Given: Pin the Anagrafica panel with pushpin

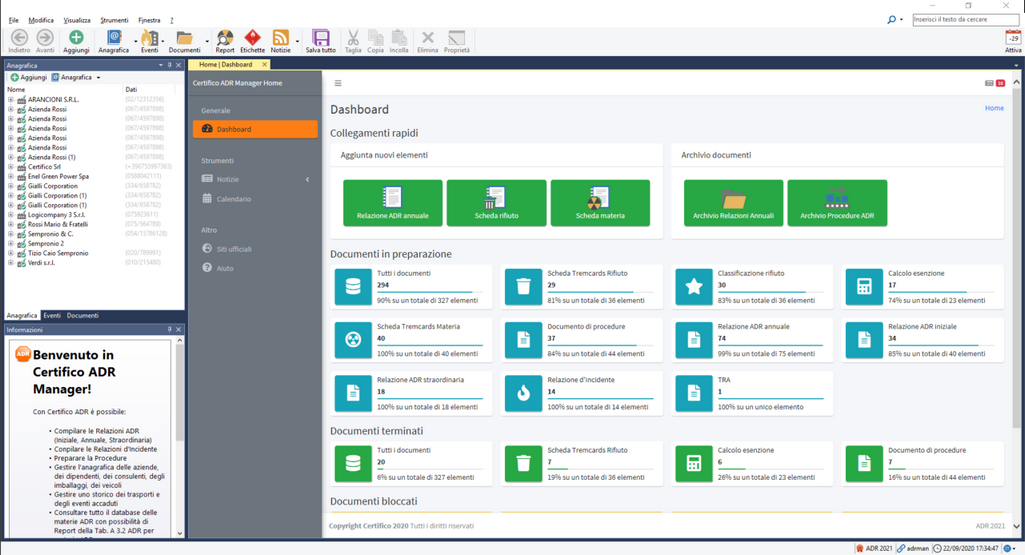Looking at the screenshot, I should 170,65.
